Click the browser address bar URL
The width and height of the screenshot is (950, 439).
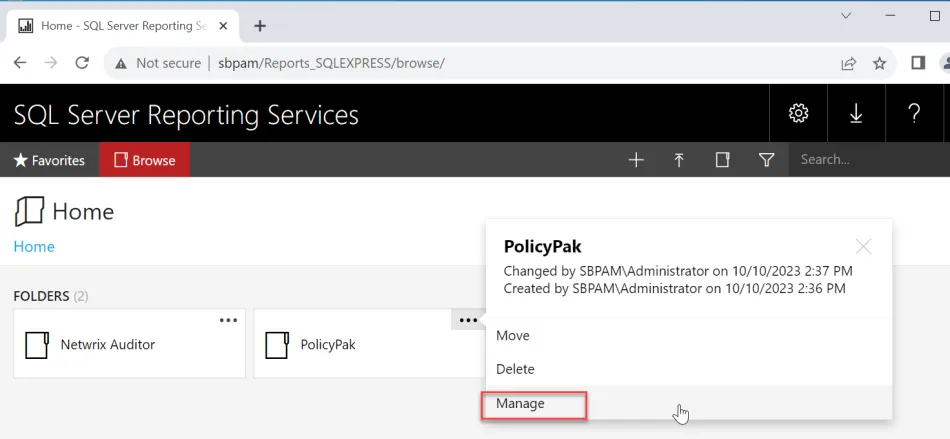(x=331, y=63)
